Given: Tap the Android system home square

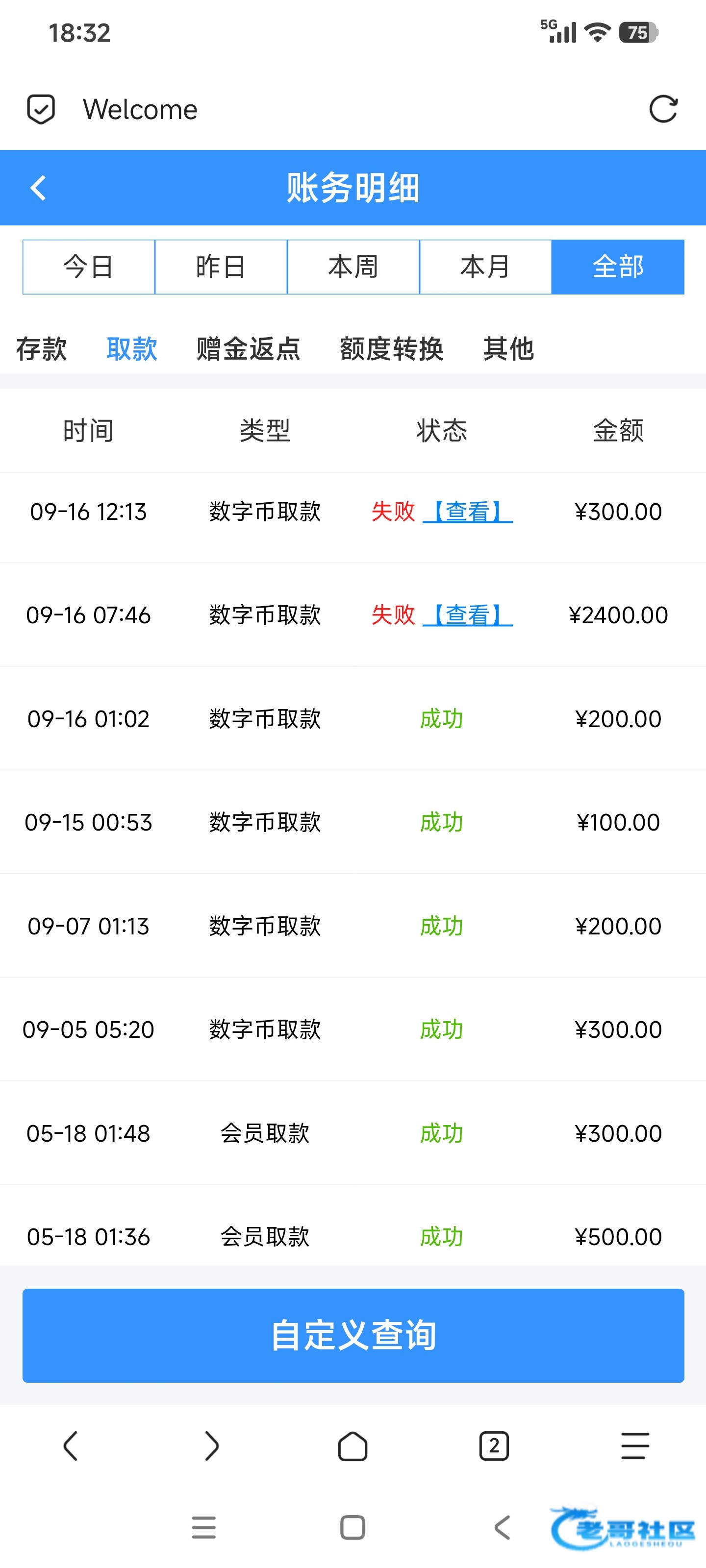Looking at the screenshot, I should click(353, 1527).
